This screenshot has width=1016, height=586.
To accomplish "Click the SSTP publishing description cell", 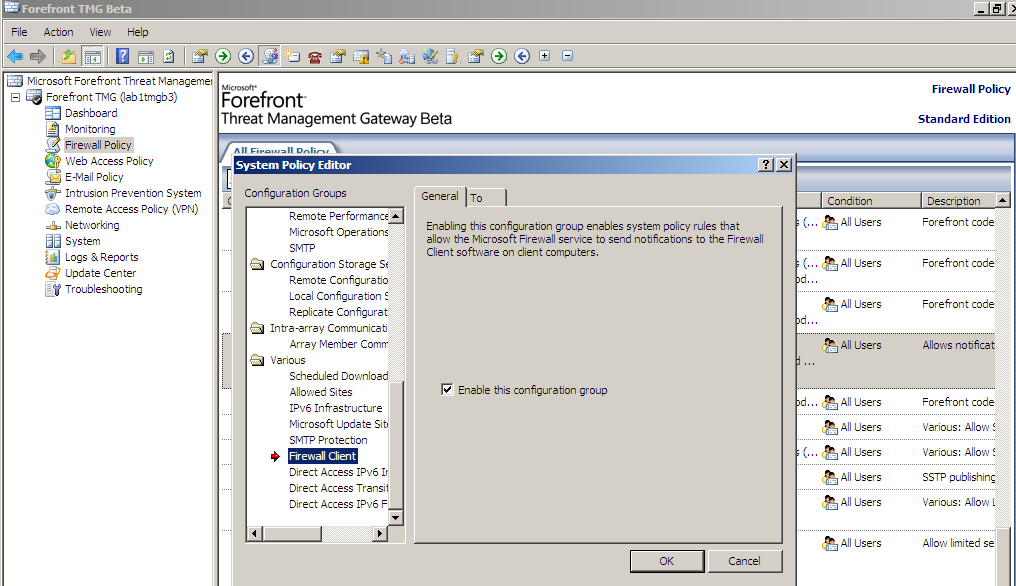I will (958, 477).
